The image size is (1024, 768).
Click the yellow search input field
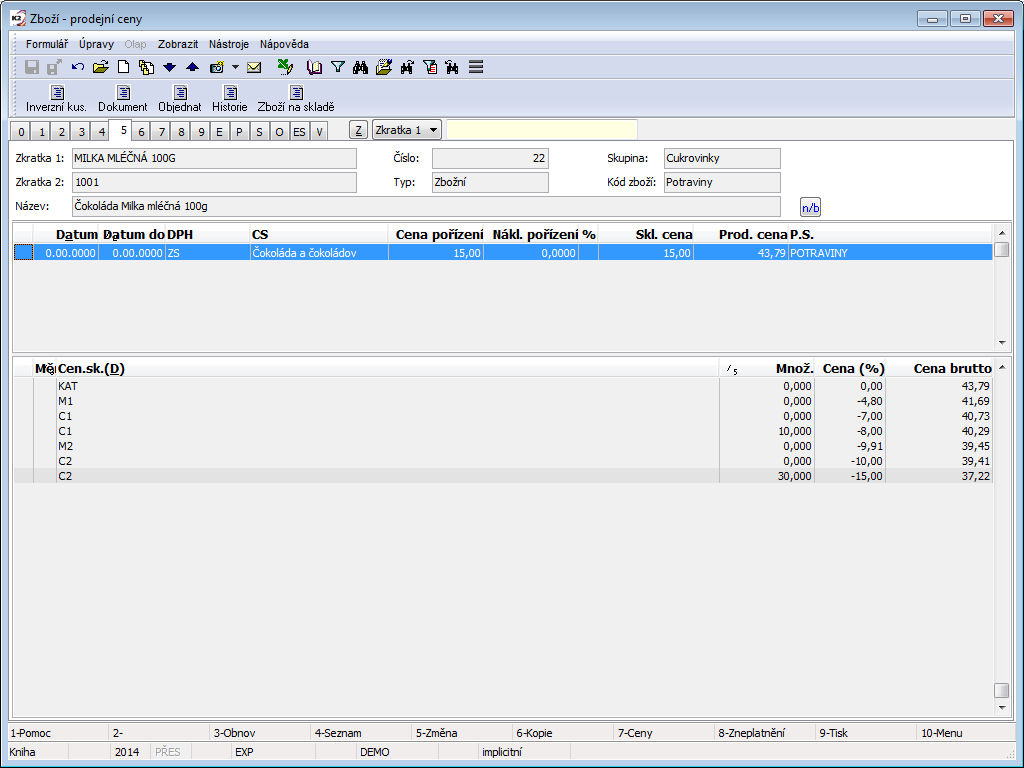click(541, 130)
